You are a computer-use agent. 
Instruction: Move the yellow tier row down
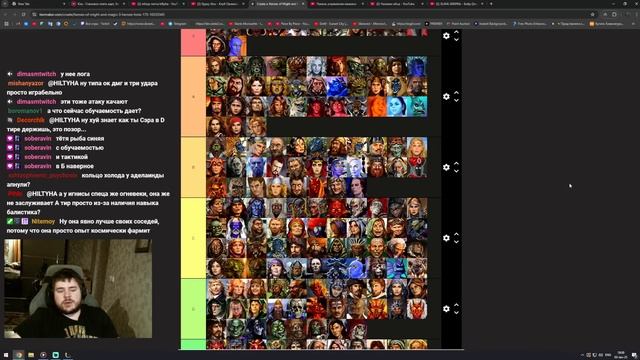coord(456,242)
